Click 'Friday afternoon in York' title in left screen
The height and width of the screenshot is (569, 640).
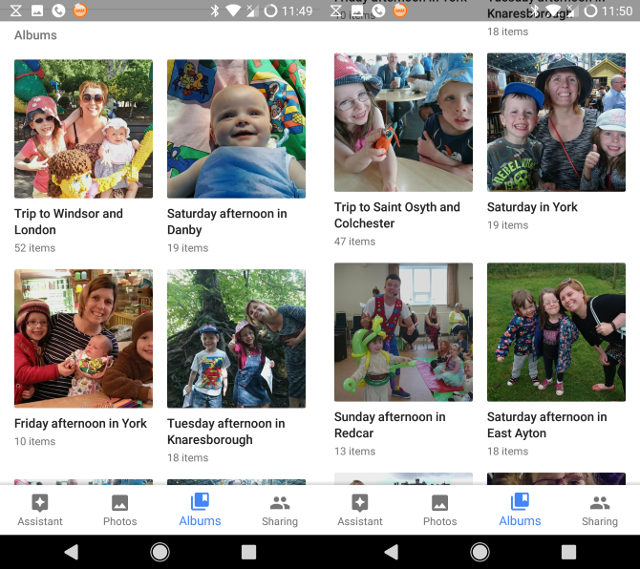click(80, 423)
